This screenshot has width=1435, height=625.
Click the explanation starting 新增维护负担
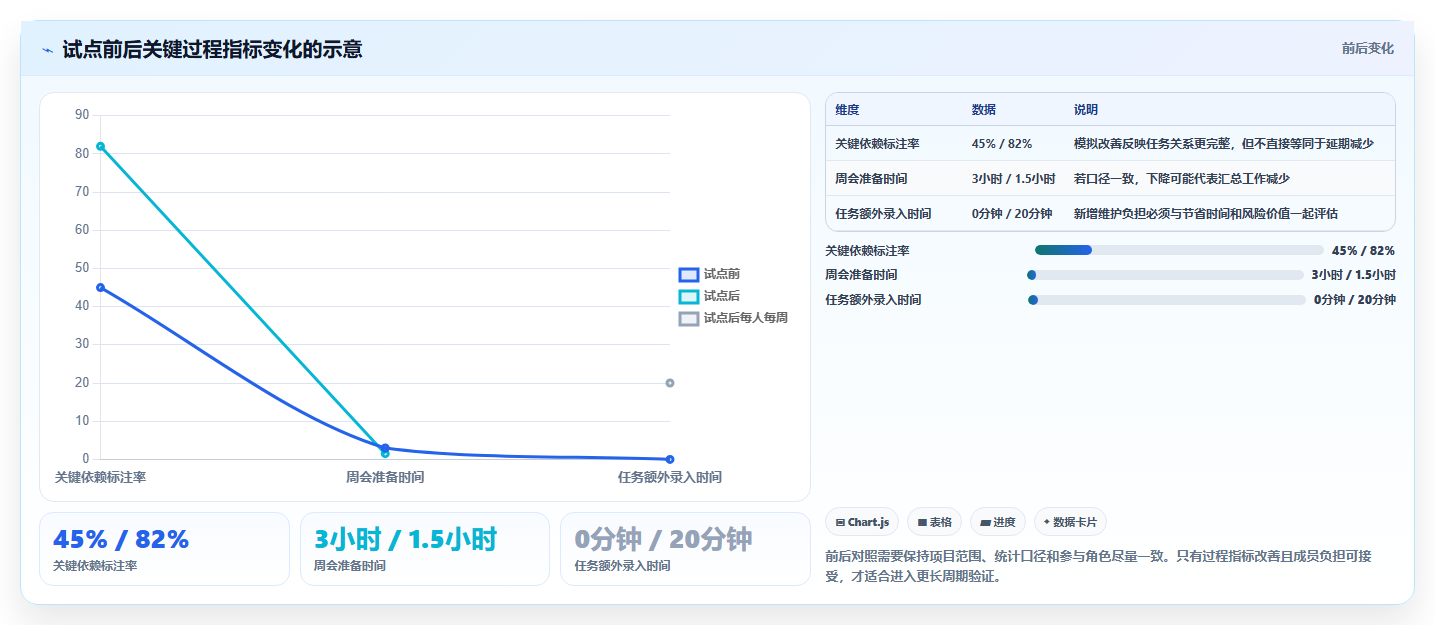tap(1205, 213)
